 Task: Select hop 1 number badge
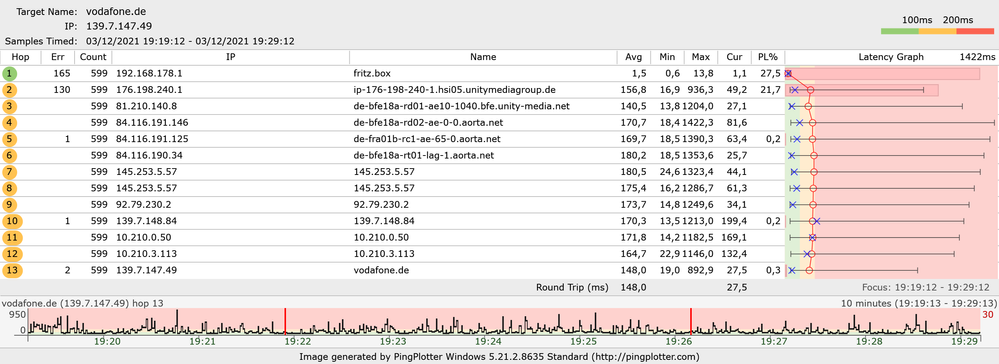tap(9, 73)
